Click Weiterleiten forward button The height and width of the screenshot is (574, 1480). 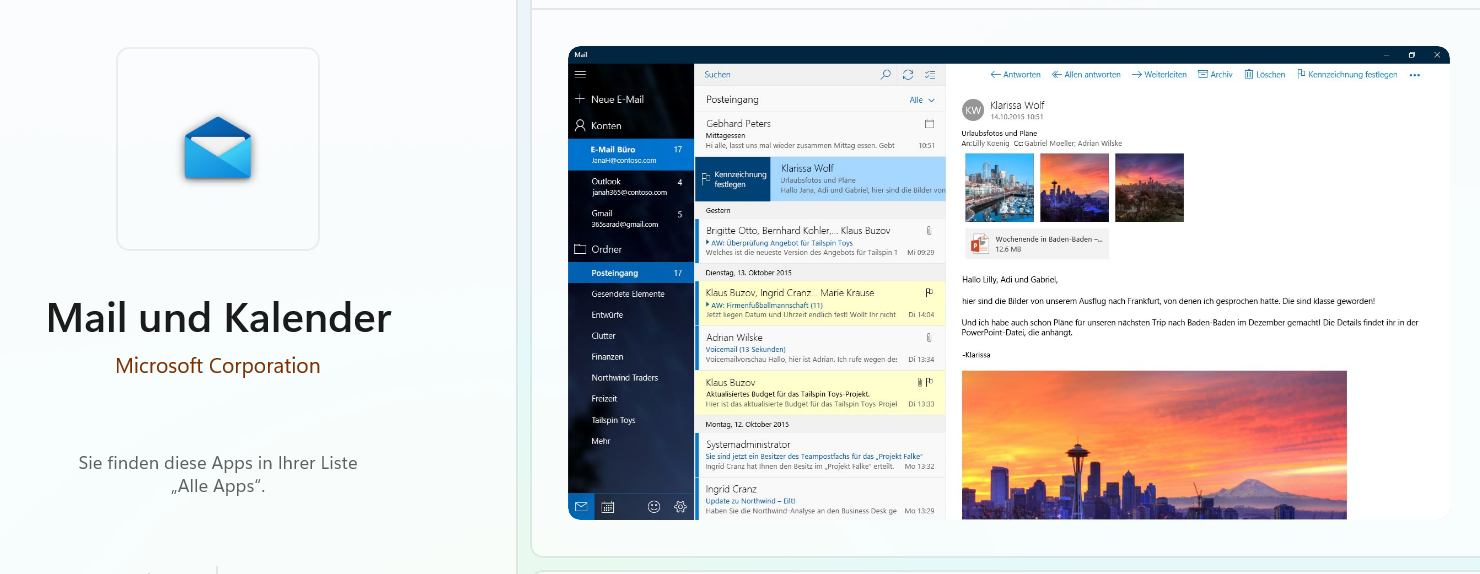tap(1158, 75)
